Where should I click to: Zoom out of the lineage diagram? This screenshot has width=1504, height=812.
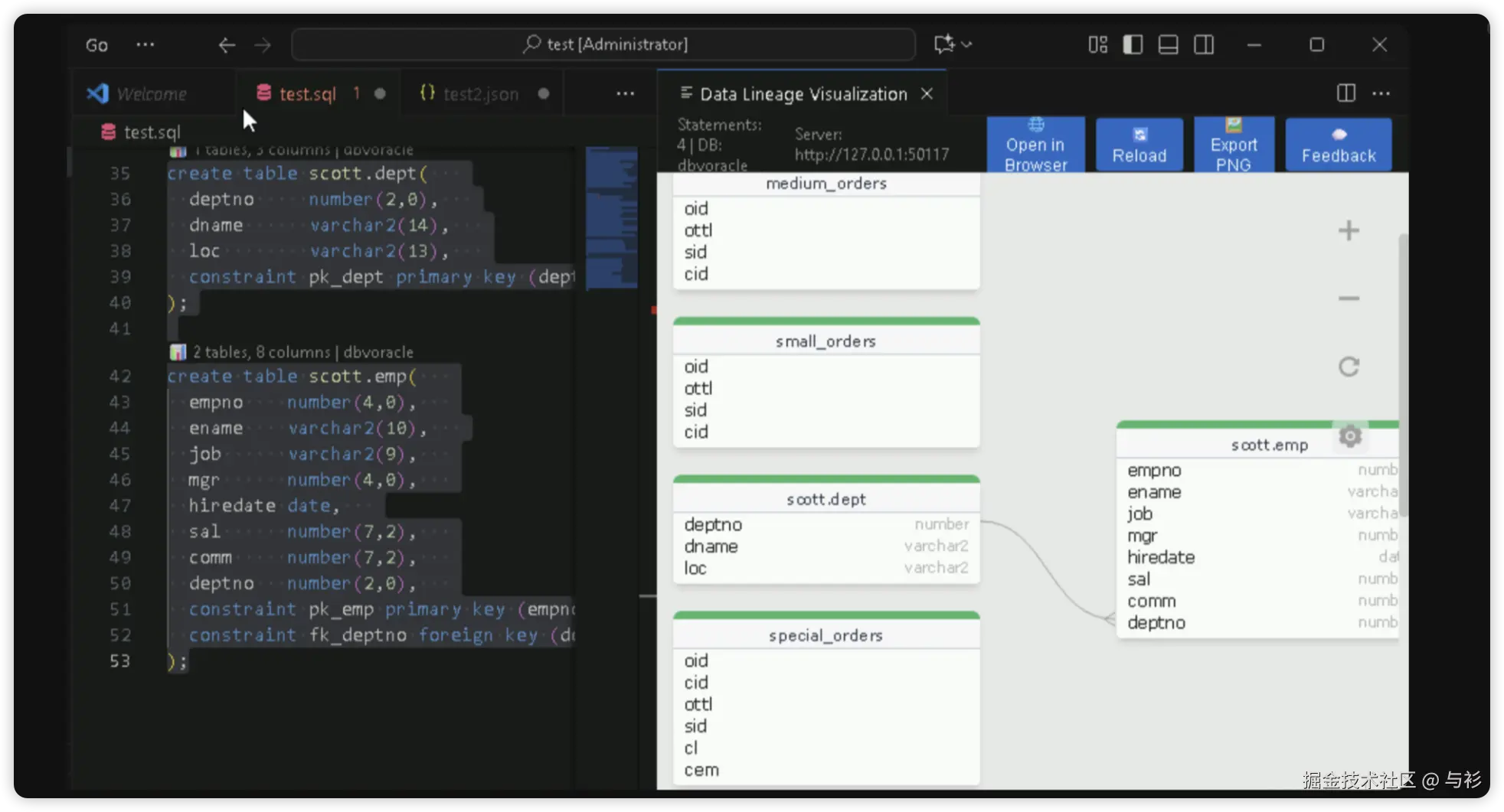pyautogui.click(x=1349, y=298)
